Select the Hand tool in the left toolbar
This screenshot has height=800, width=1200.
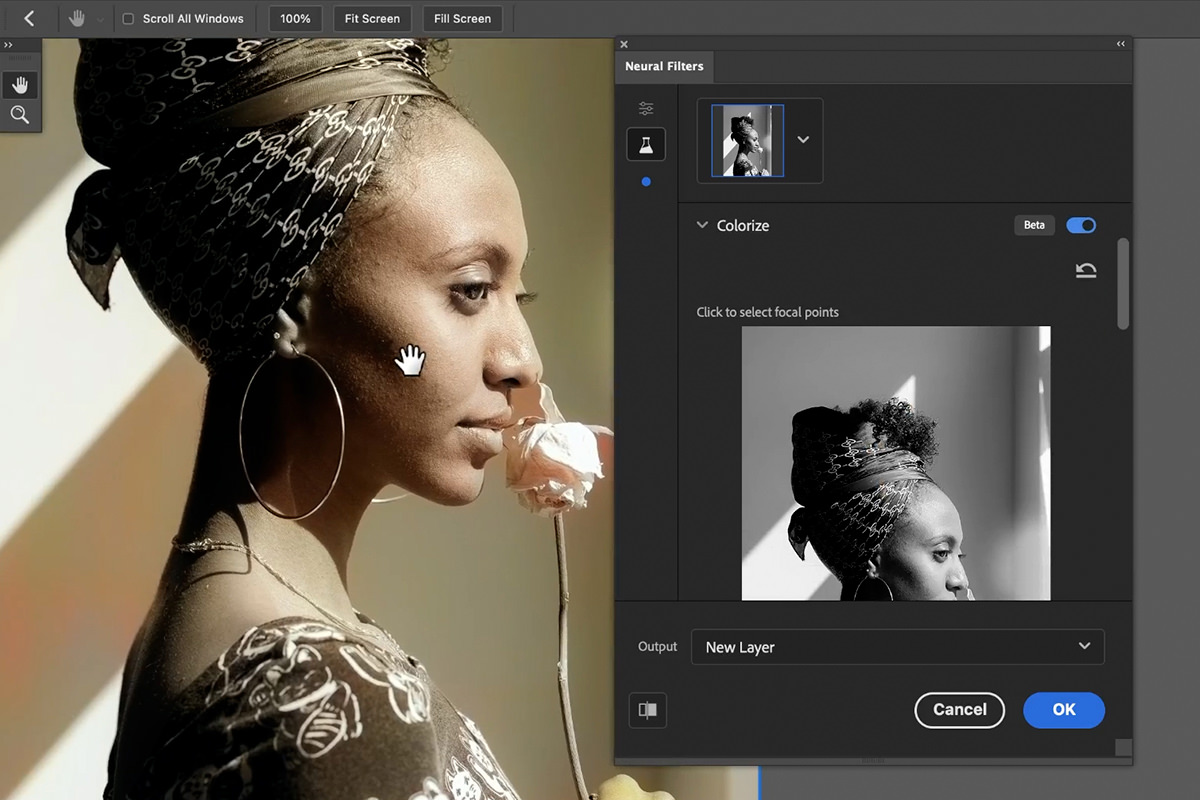(20, 84)
